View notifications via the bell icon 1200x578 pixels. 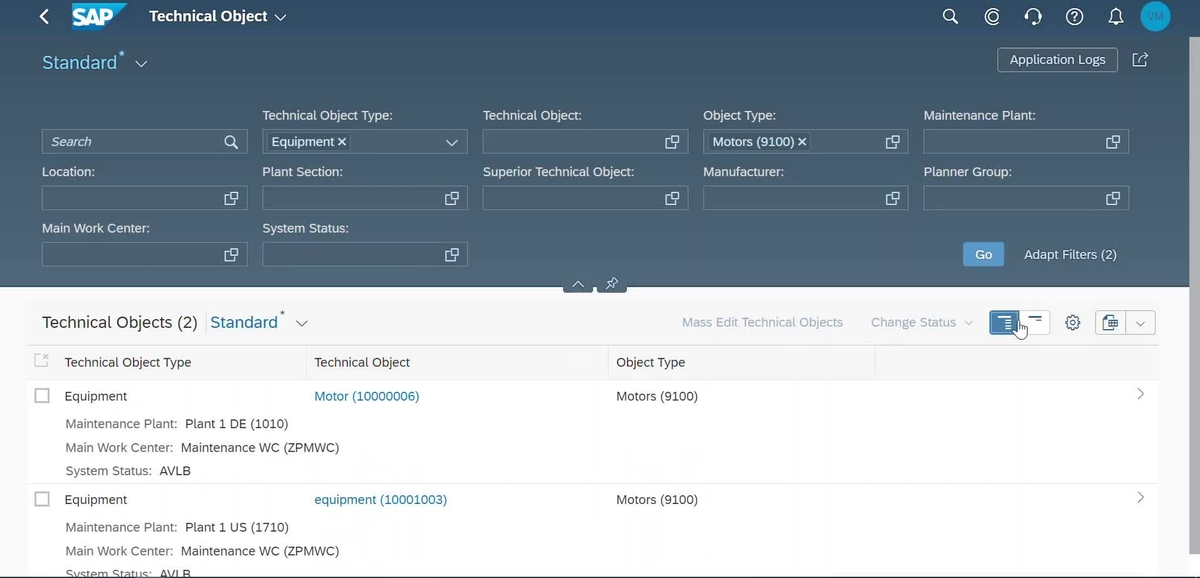pos(1115,16)
